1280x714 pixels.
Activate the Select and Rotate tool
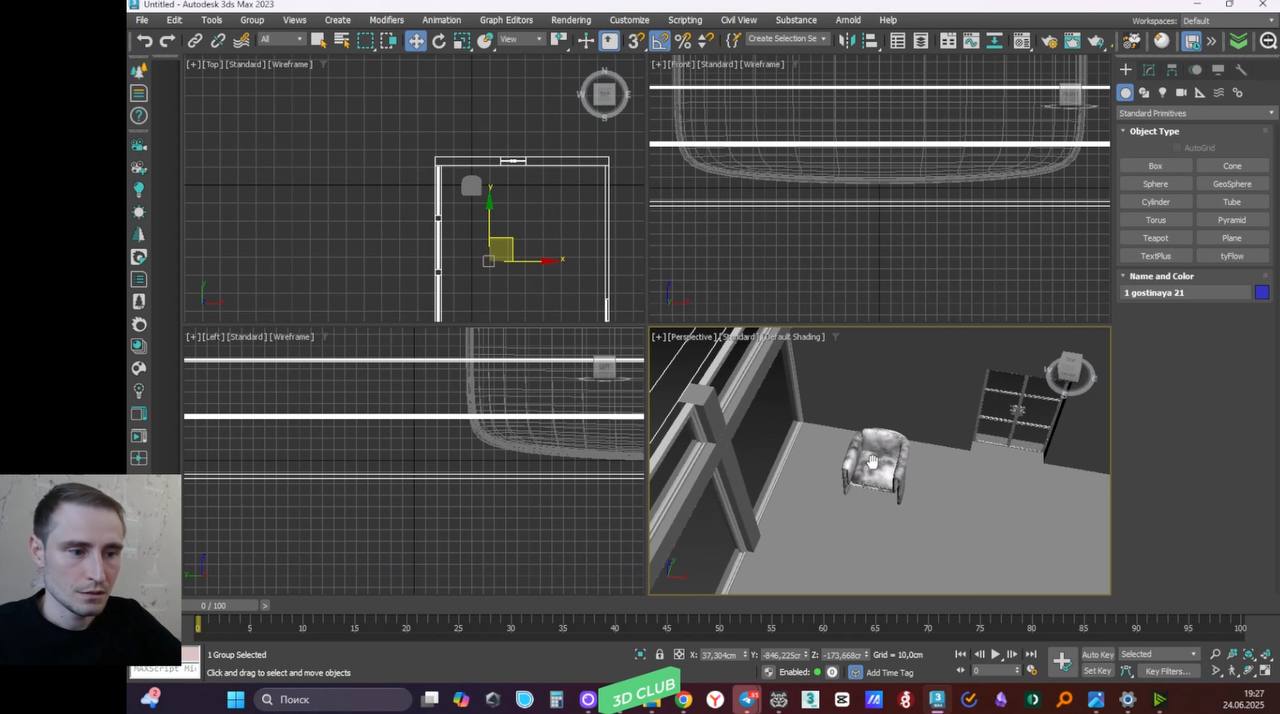439,40
